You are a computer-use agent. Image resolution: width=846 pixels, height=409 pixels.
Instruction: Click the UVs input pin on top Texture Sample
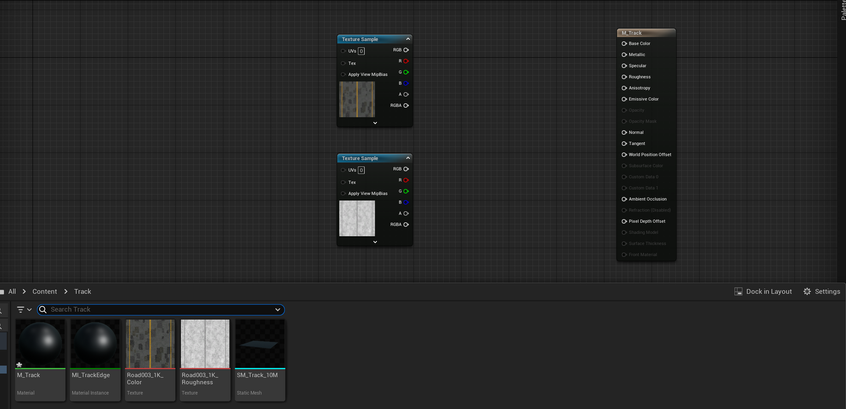[x=344, y=51]
